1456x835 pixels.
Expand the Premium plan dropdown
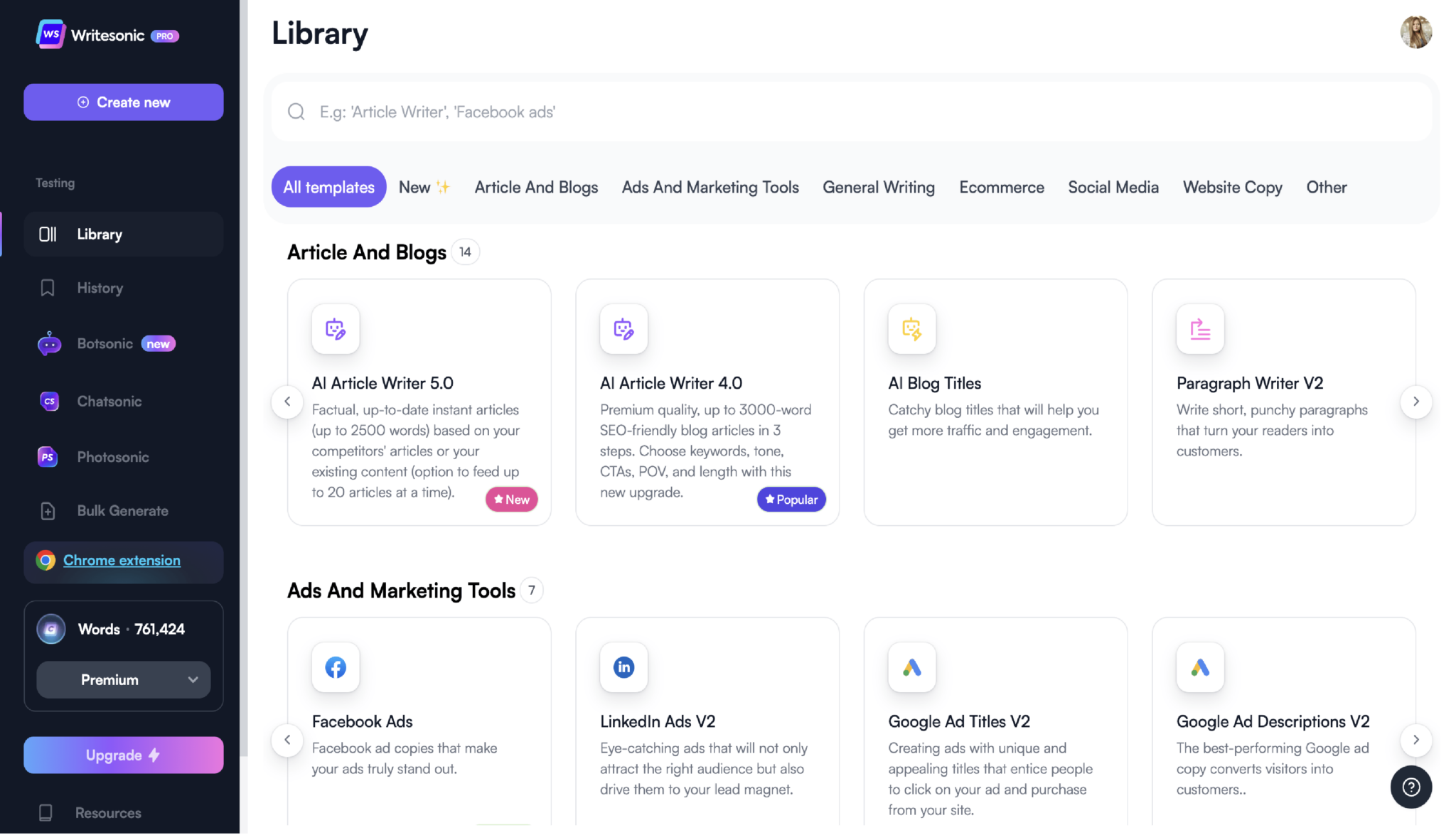pyautogui.click(x=123, y=679)
